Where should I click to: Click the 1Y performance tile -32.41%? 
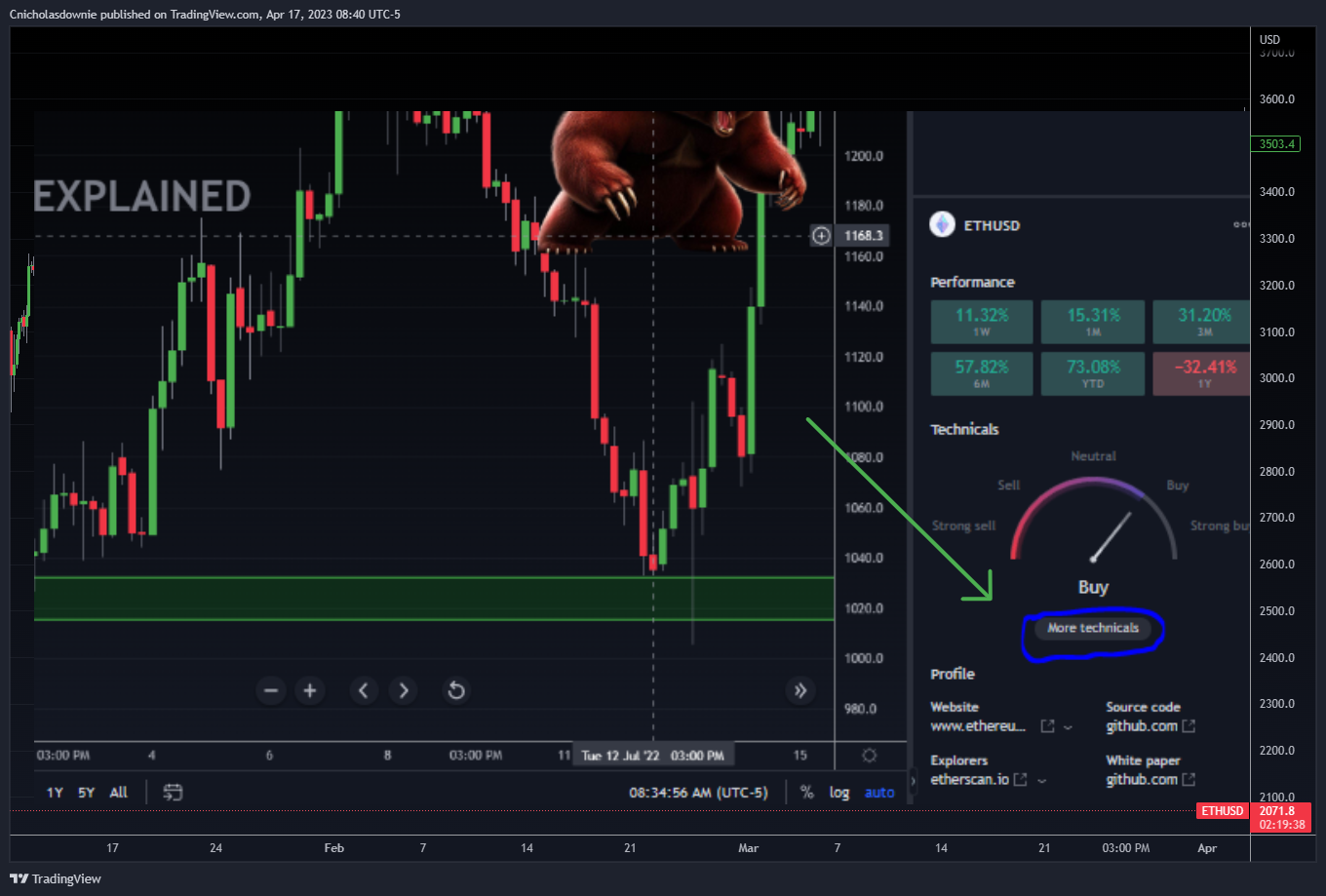pyautogui.click(x=1201, y=373)
